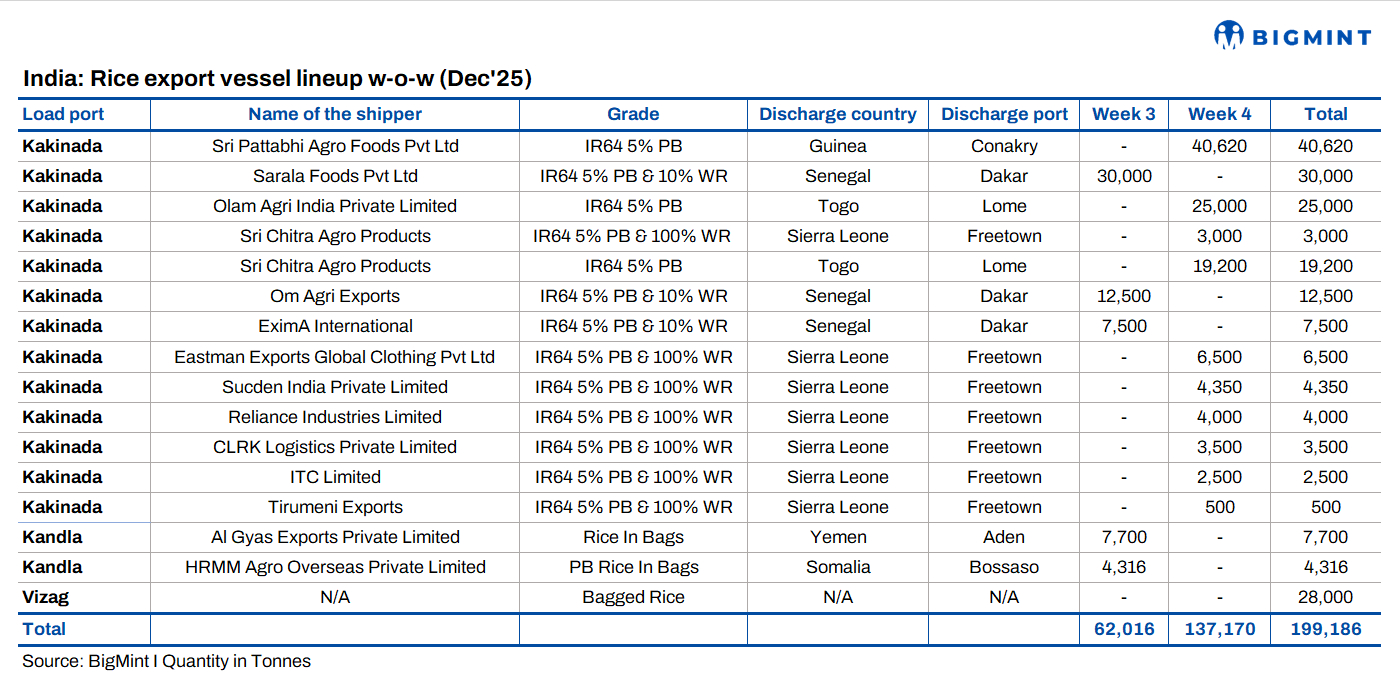The image size is (1400, 700).
Task: Select the "Name of the shipper" header
Action: click(335, 114)
